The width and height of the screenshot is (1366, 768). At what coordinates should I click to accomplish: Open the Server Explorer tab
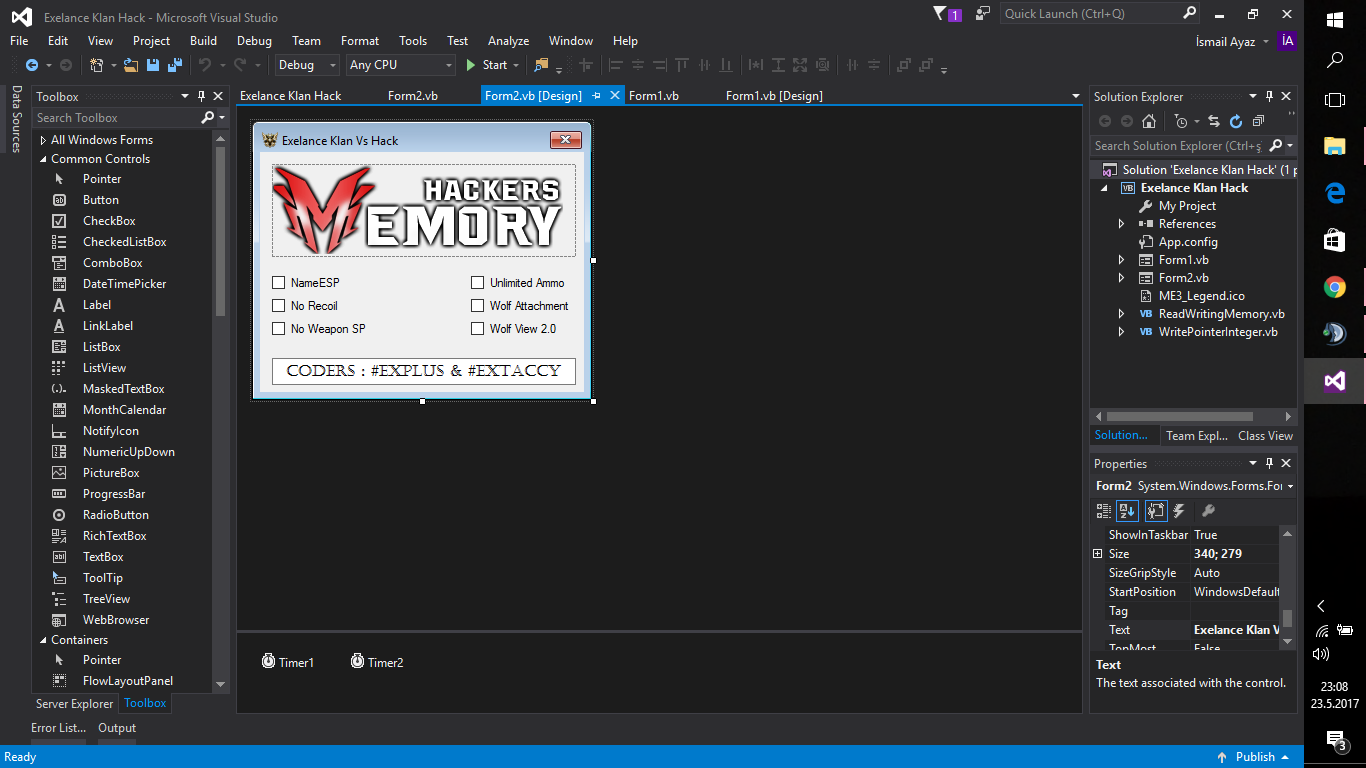coord(75,704)
